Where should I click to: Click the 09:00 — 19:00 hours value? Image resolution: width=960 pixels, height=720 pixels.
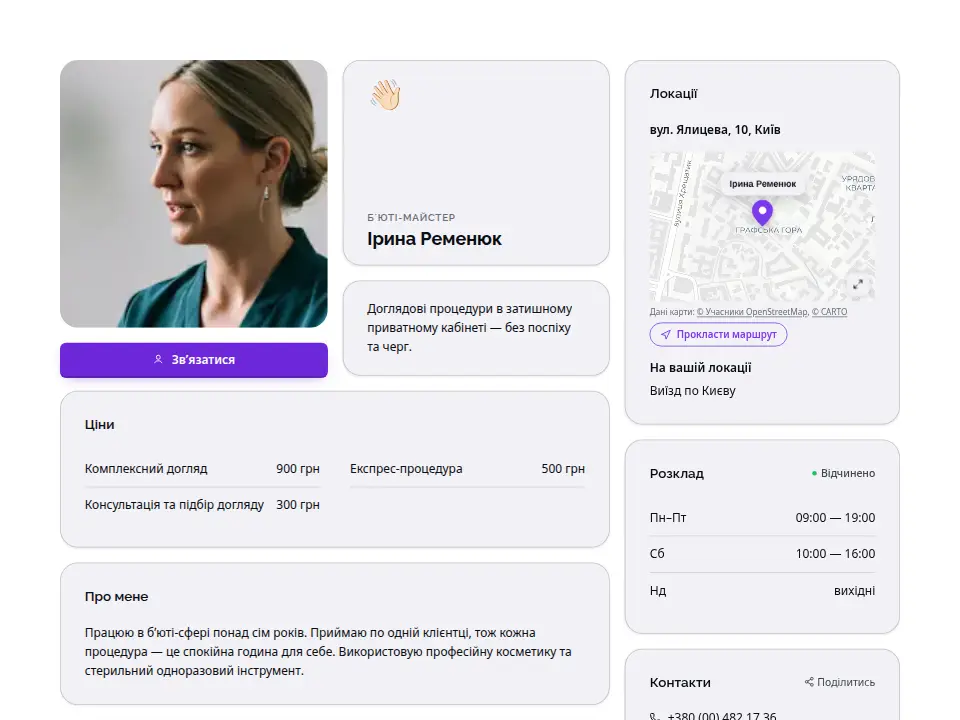click(835, 518)
